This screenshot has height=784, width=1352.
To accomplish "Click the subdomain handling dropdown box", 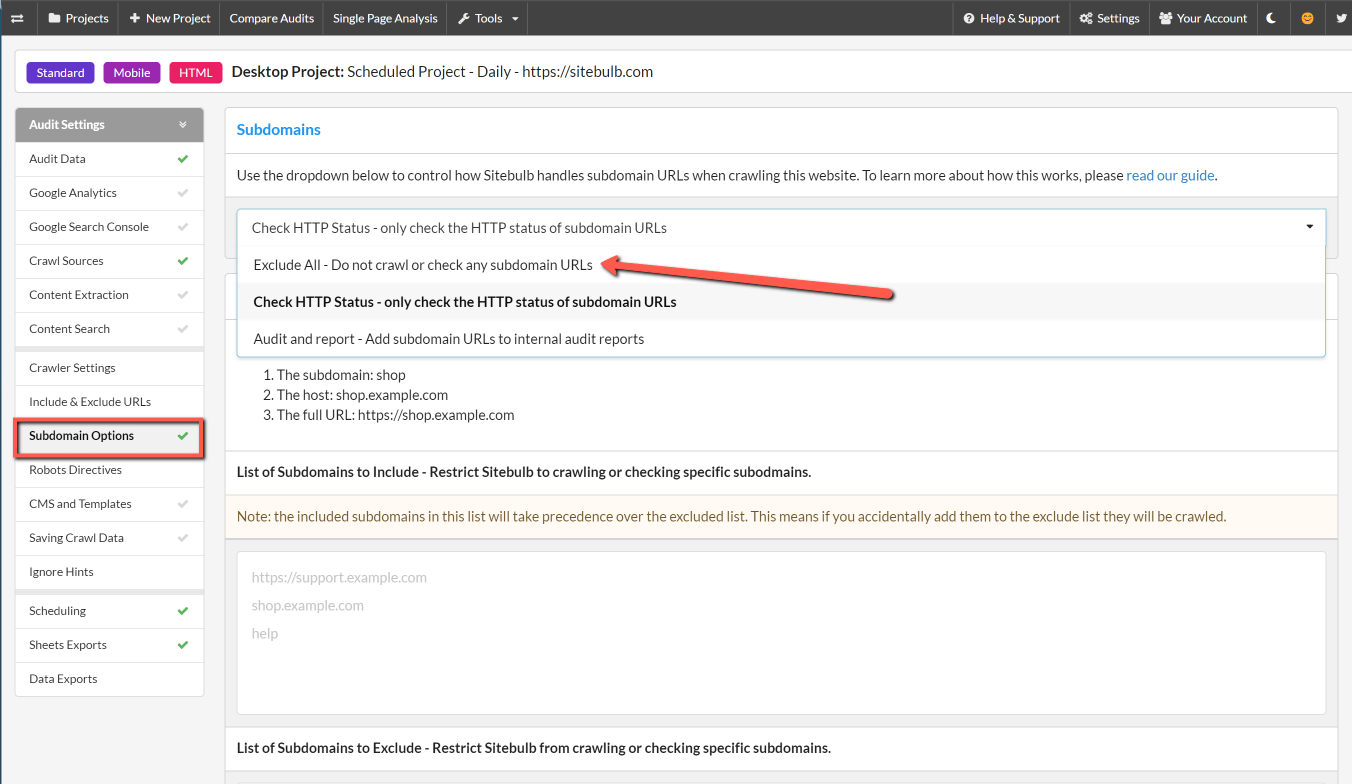I will (x=781, y=228).
